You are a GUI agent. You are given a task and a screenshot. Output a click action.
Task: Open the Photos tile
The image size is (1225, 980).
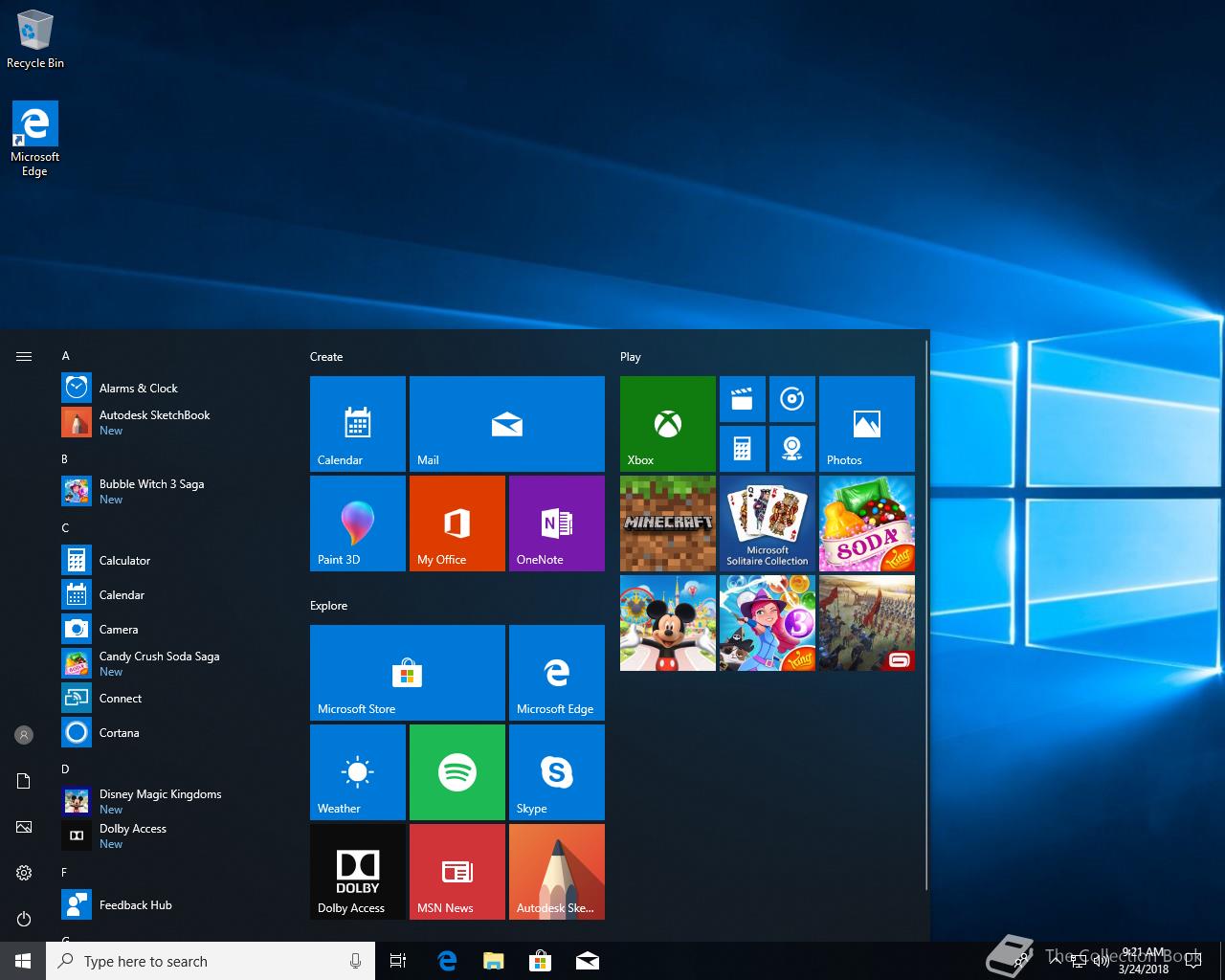(x=867, y=424)
